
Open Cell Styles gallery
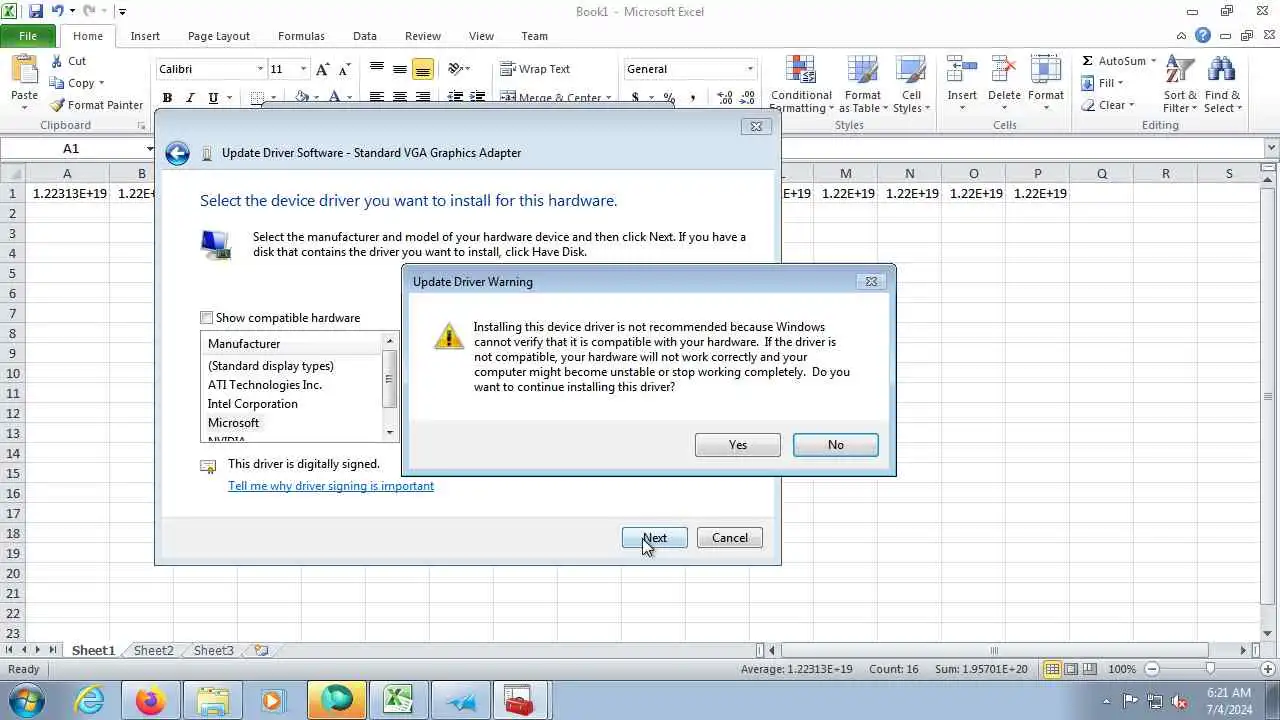pyautogui.click(x=911, y=85)
